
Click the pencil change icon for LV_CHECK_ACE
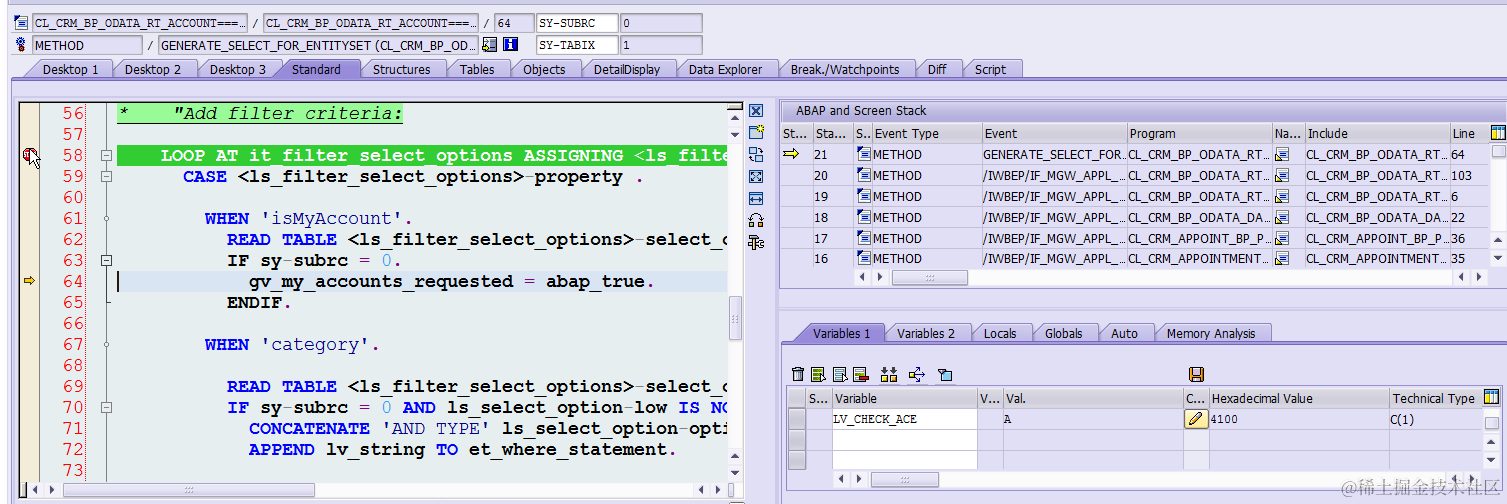[1196, 419]
